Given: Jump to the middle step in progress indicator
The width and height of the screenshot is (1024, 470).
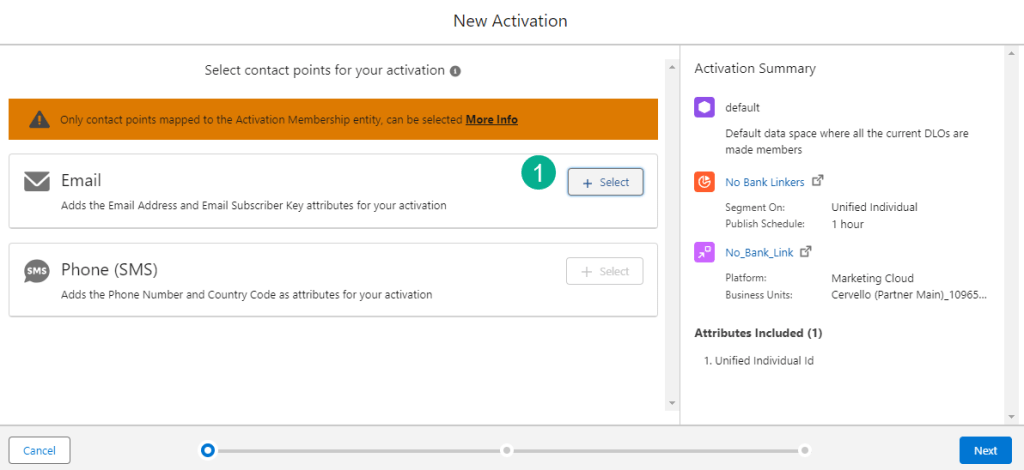Looking at the screenshot, I should pos(507,450).
